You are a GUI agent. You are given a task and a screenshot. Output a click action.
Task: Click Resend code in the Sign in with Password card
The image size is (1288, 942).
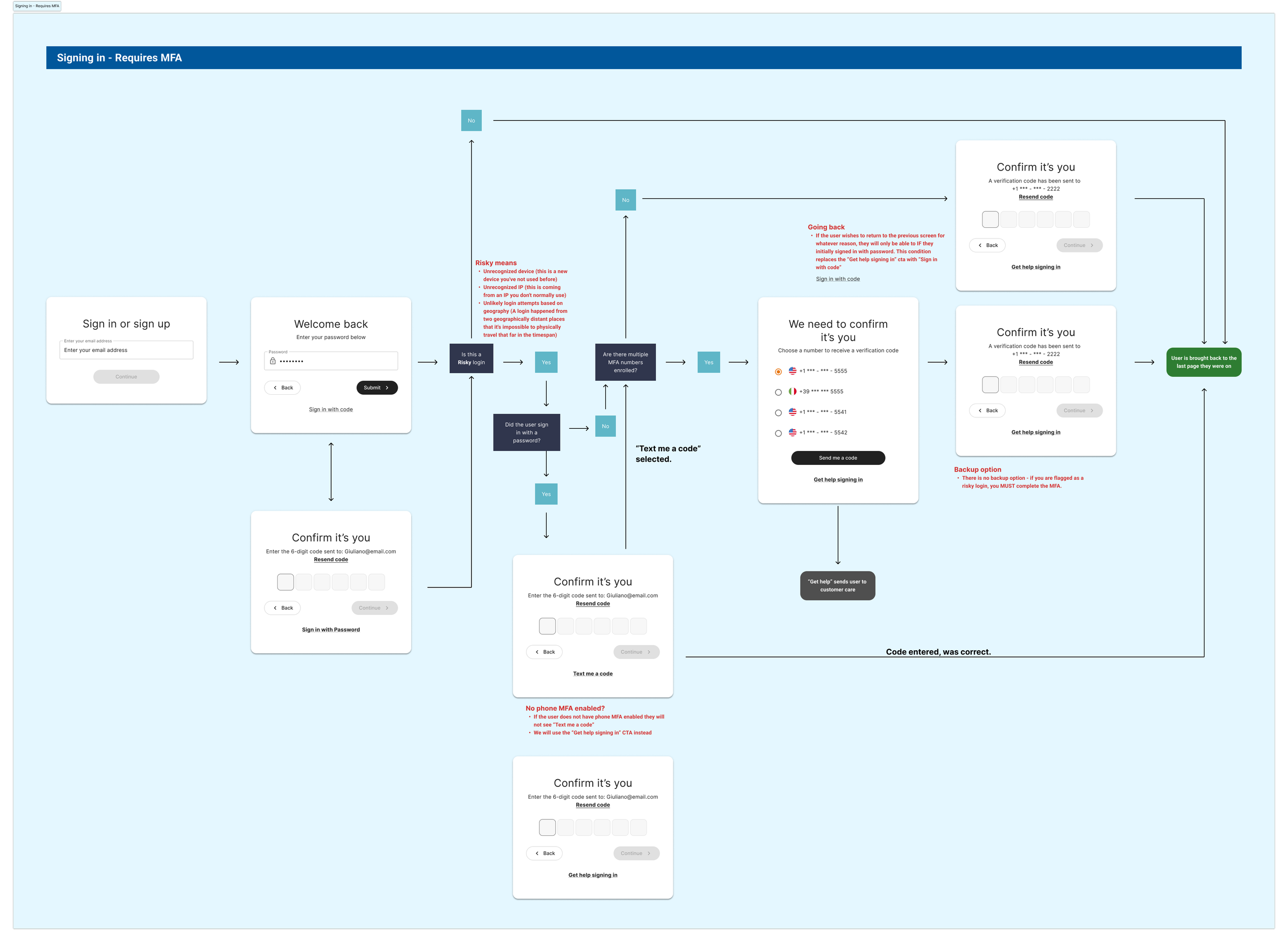point(331,560)
